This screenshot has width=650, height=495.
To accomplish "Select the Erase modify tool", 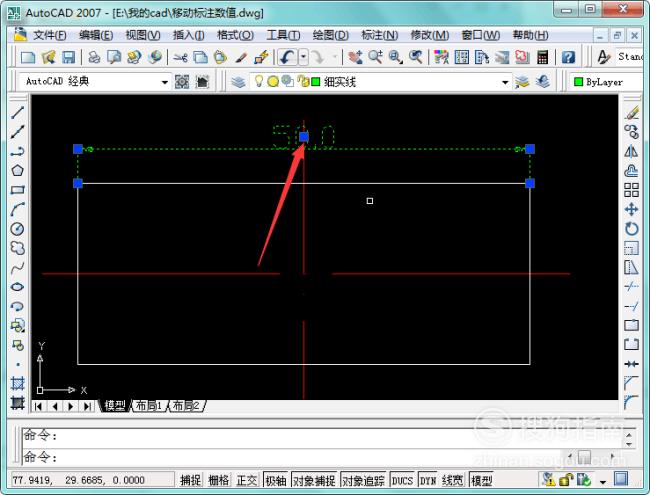I will (x=632, y=112).
